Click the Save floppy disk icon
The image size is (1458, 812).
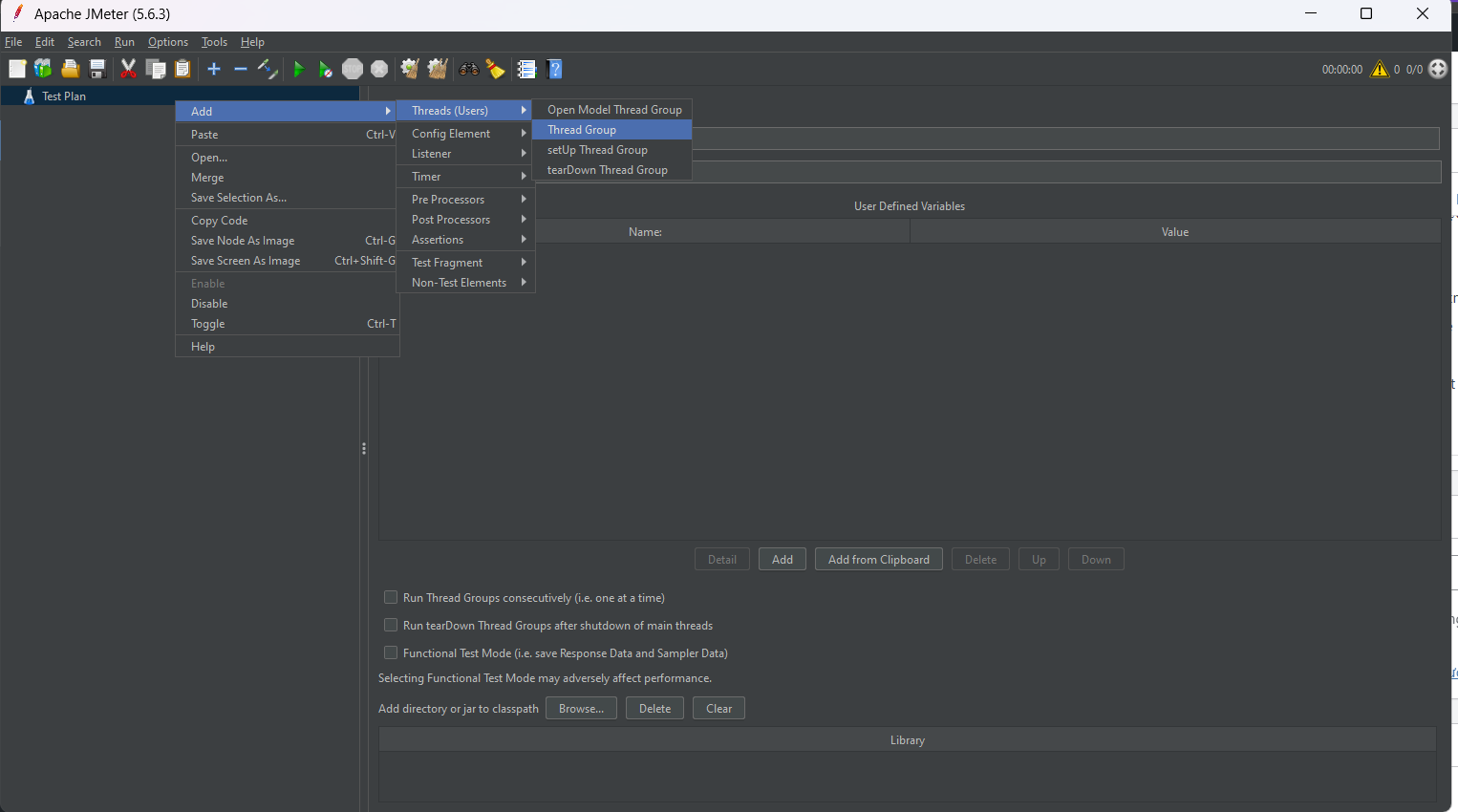tap(97, 69)
